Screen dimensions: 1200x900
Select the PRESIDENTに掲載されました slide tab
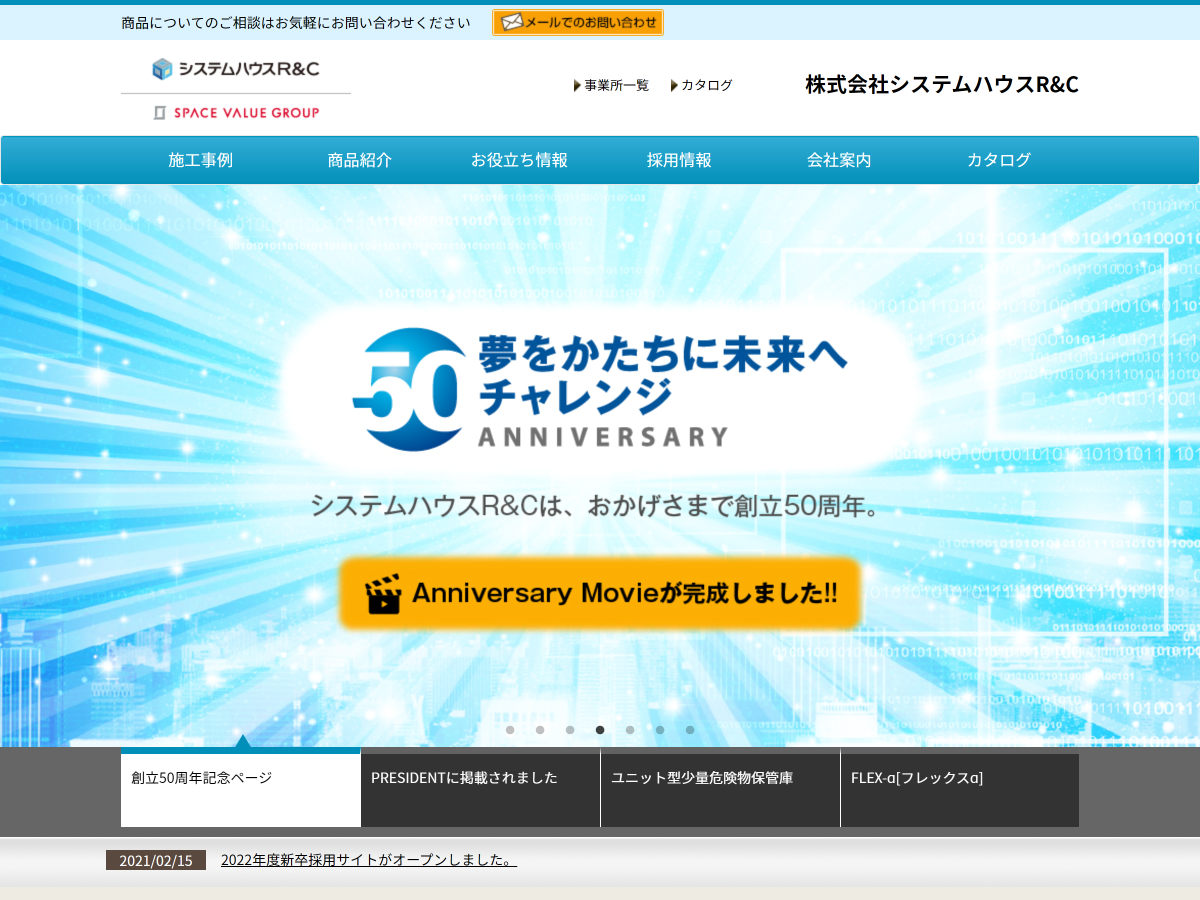(x=481, y=790)
